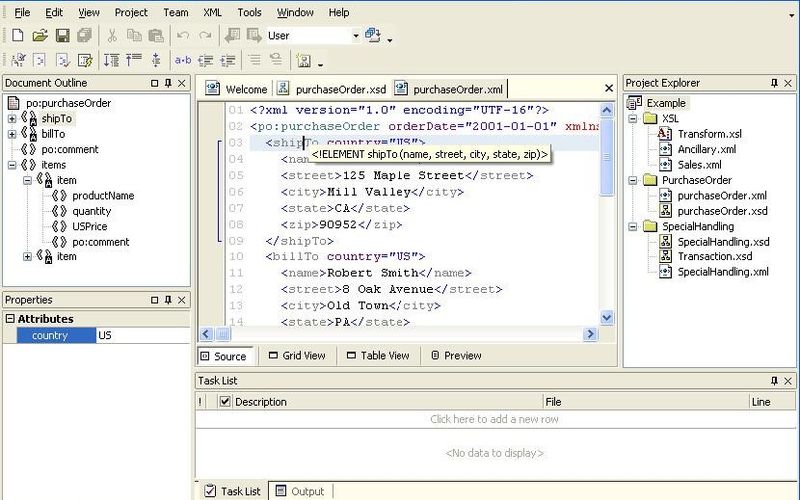This screenshot has width=800, height=500.
Task: Expand the billTo node
Action: coord(12,134)
